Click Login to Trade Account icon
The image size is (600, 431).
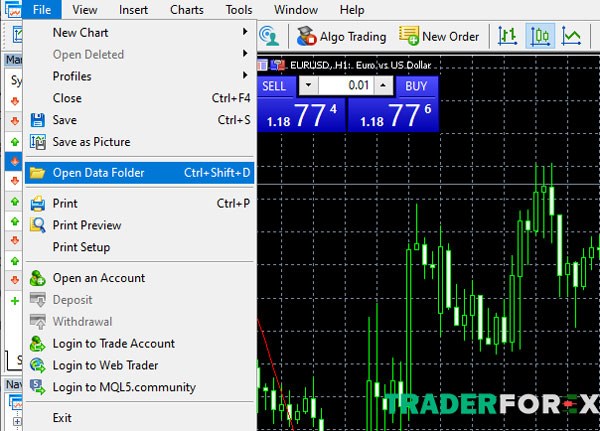[38, 344]
